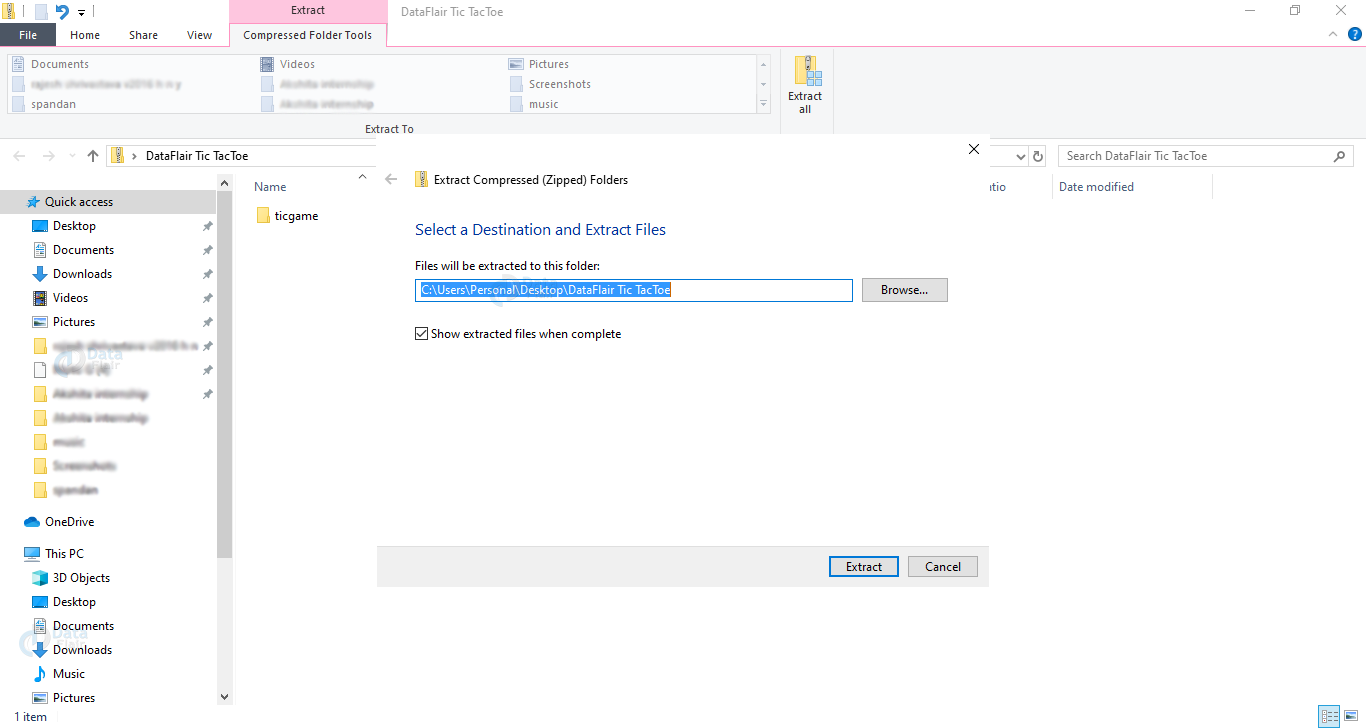Click the DataFlair Tic TacToe breadcrumb

197,156
